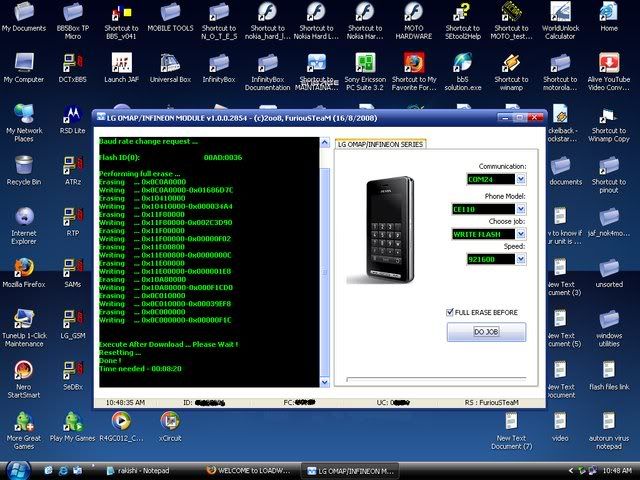Launch the SAMs shortcut icon
640x480 pixels.
pos(73,273)
